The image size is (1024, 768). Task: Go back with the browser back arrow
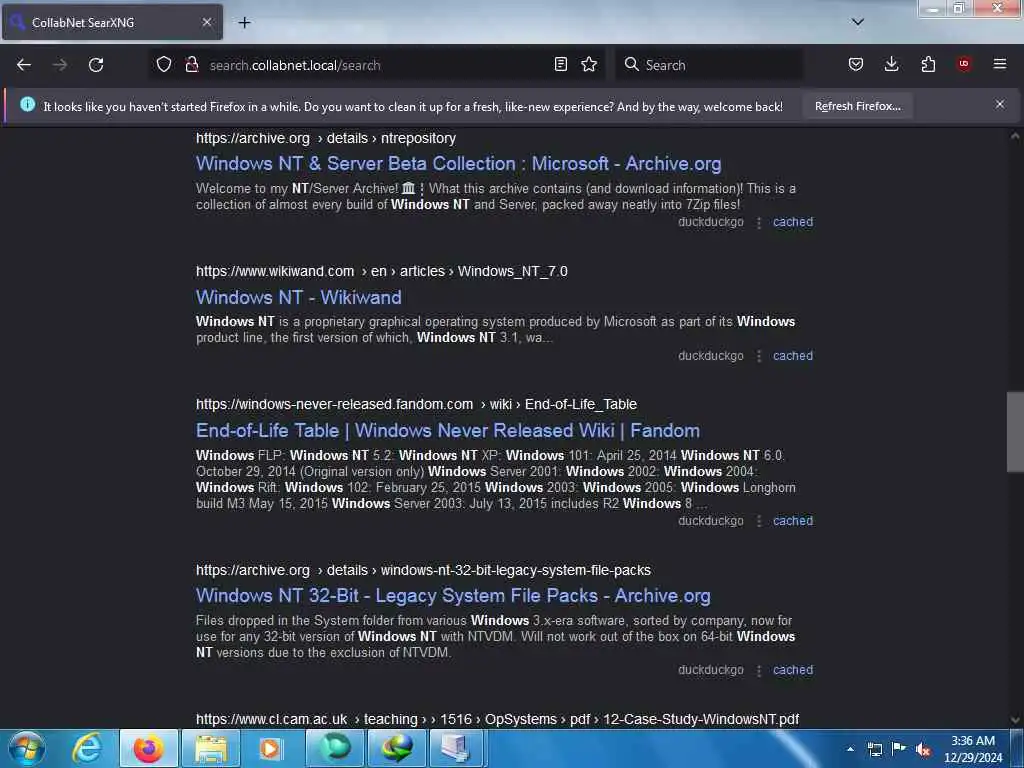(24, 65)
